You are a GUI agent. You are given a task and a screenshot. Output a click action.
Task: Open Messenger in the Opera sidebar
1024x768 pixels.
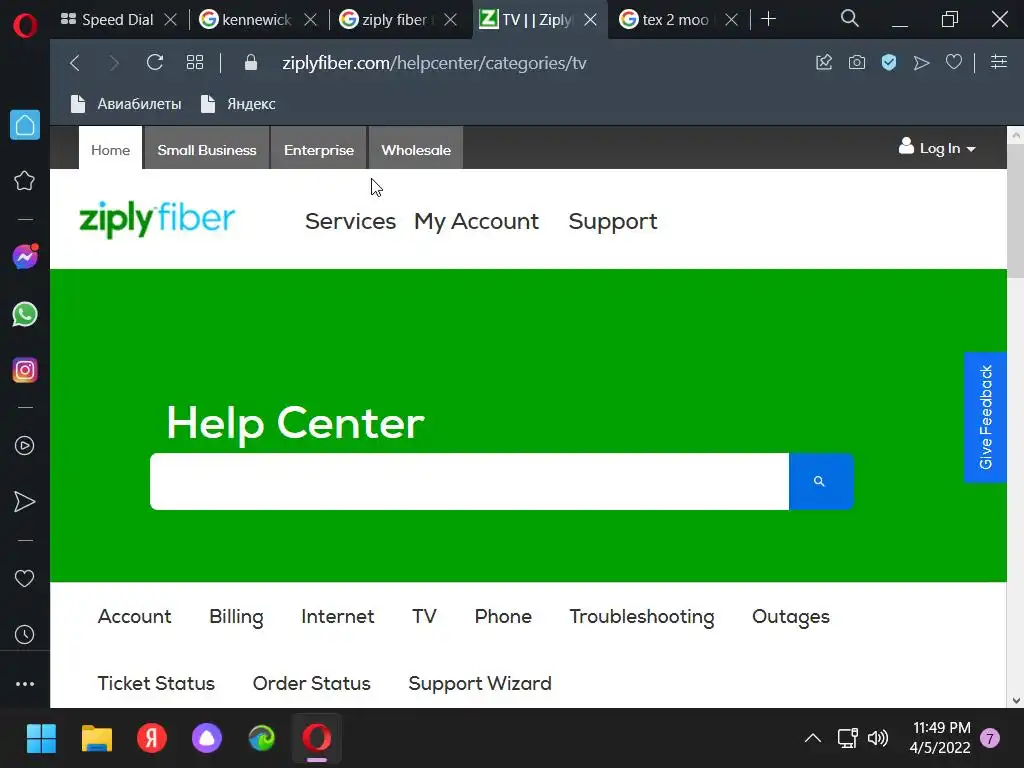(x=25, y=257)
